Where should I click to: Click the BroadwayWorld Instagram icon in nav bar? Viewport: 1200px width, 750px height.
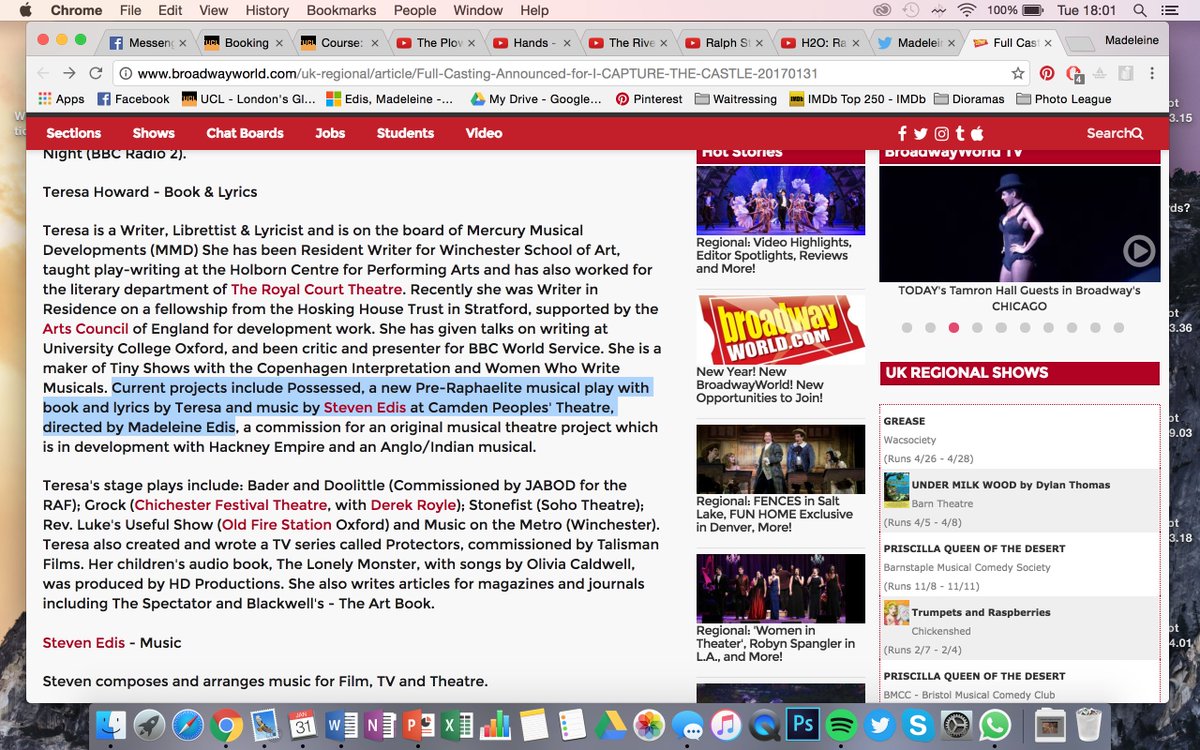(941, 133)
